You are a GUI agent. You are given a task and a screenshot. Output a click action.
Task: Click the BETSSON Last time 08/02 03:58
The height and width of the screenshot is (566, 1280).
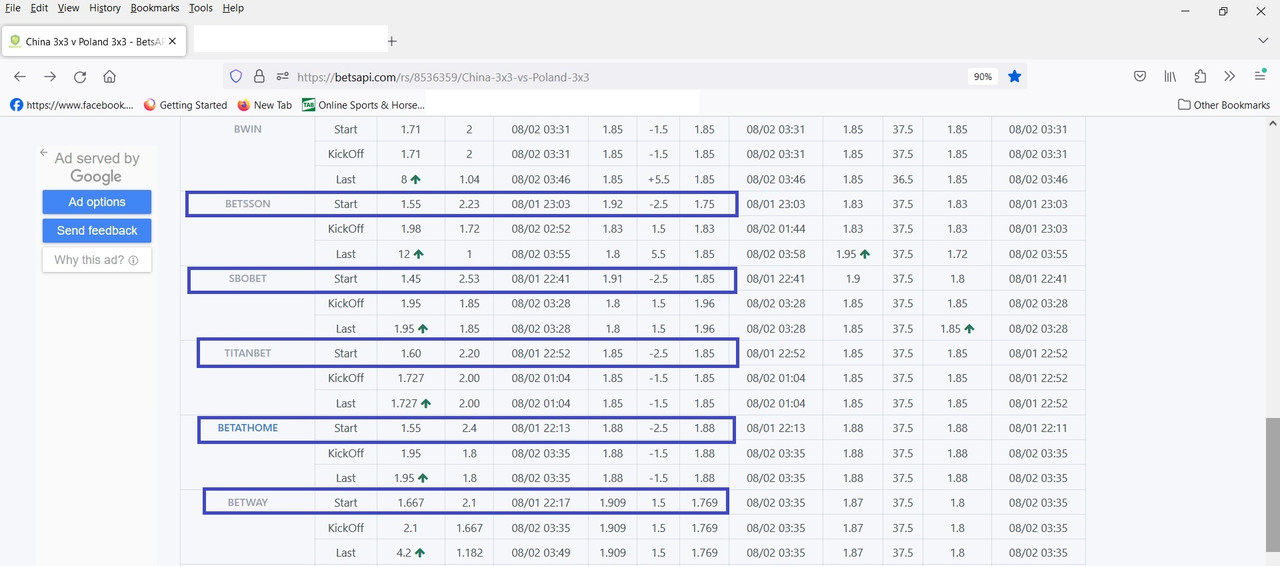(775, 254)
